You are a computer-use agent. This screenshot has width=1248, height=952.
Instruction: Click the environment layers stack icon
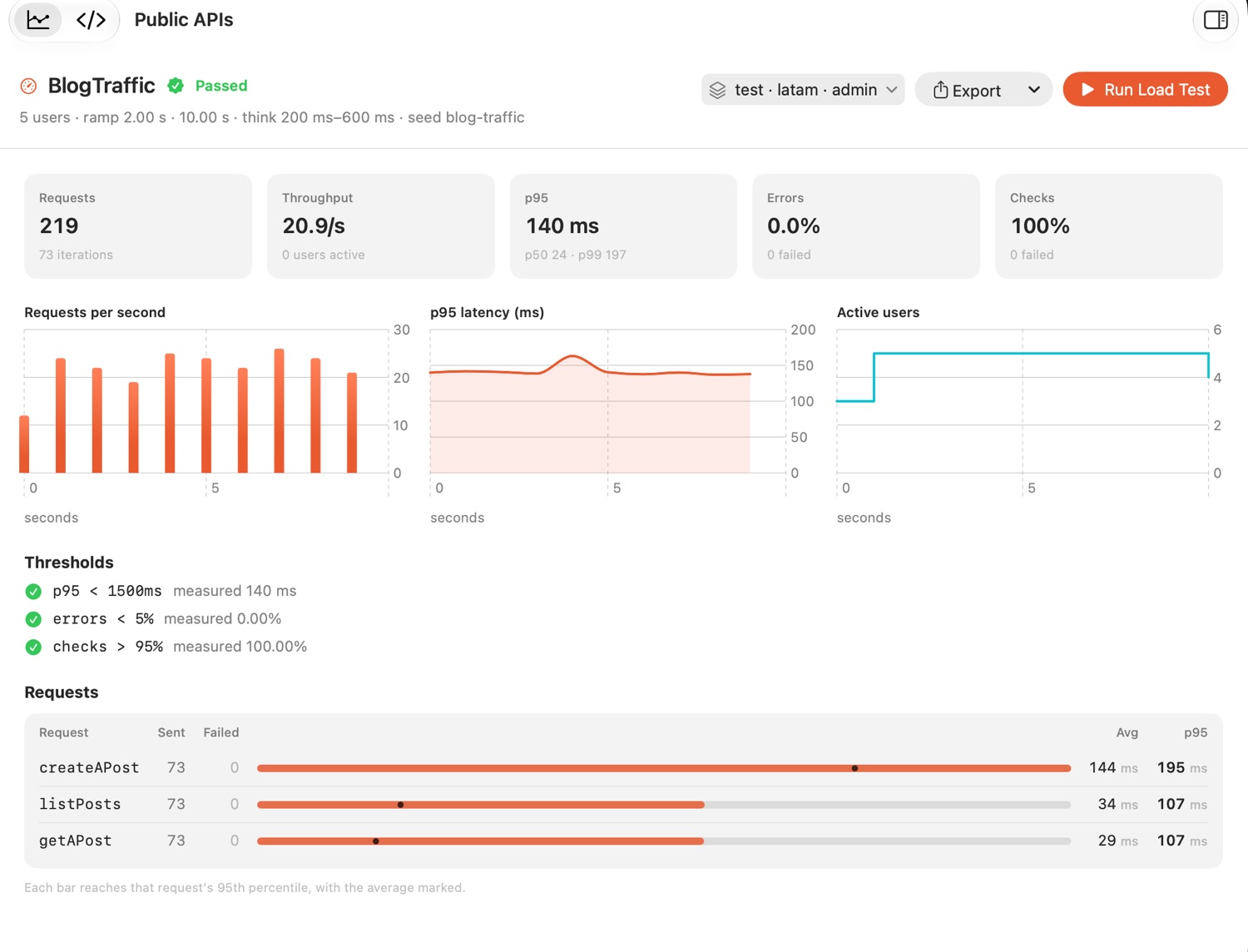coord(717,90)
